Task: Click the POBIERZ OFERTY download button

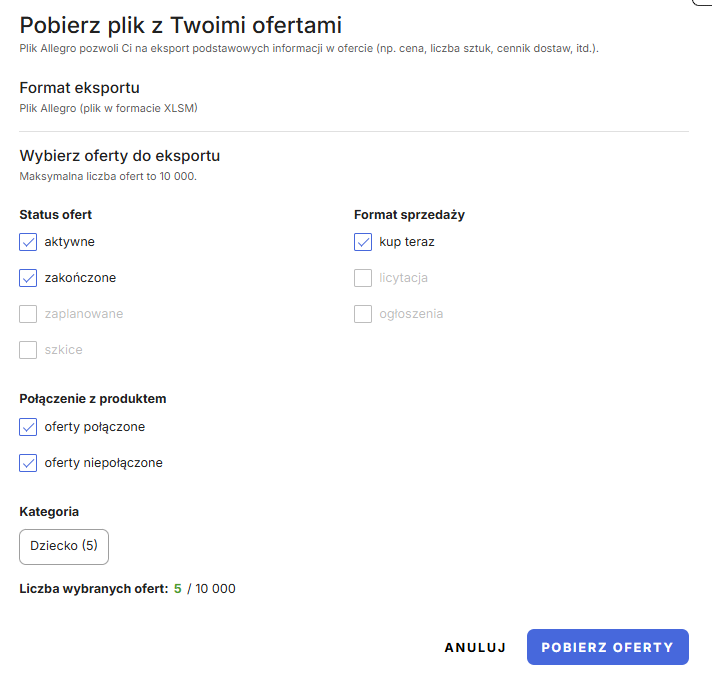Action: click(x=608, y=647)
